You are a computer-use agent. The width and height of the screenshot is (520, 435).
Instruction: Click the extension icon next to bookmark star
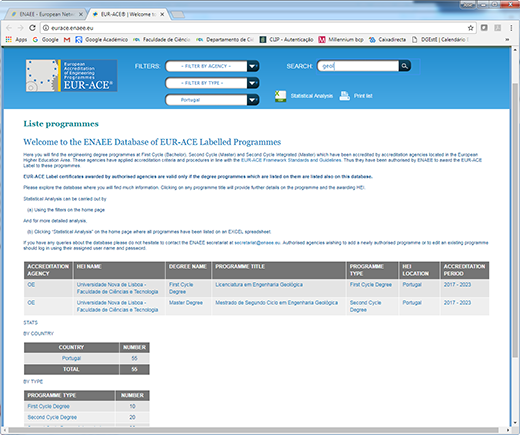tap(484, 28)
